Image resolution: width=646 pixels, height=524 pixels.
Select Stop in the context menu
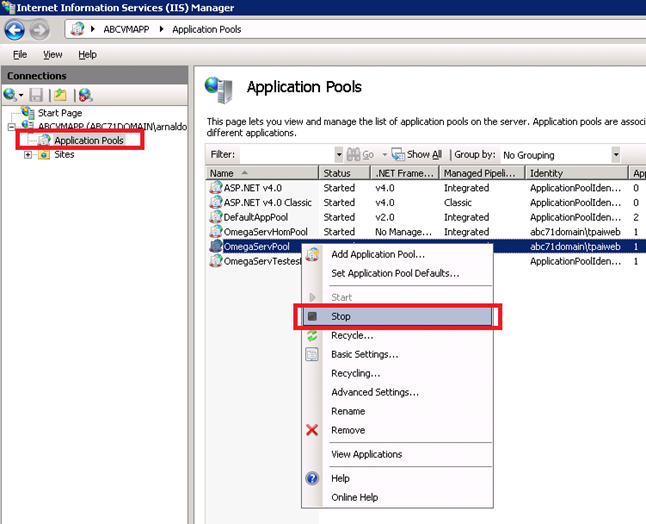(x=397, y=316)
